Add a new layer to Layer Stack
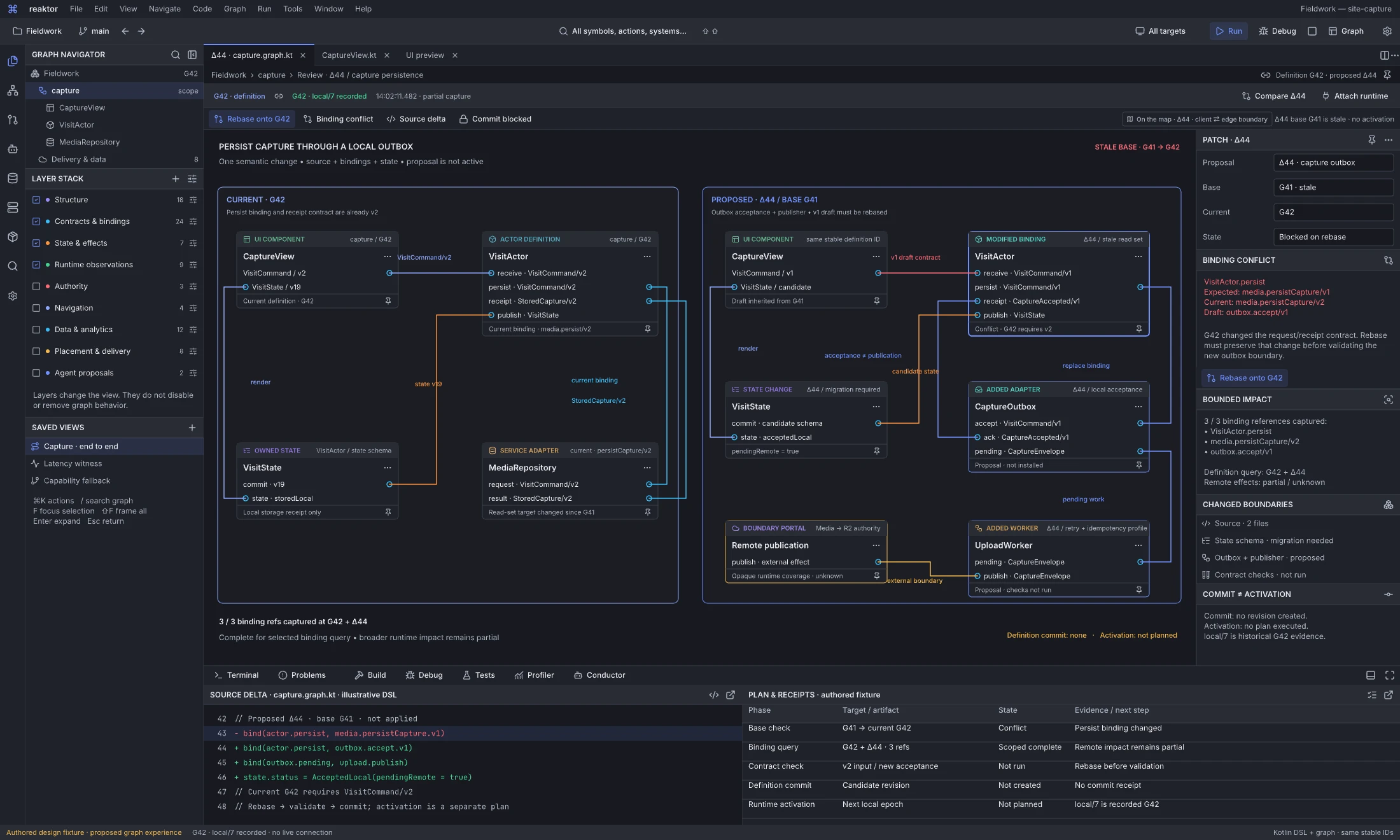Screen dimensions: 1400x840 click(x=176, y=179)
